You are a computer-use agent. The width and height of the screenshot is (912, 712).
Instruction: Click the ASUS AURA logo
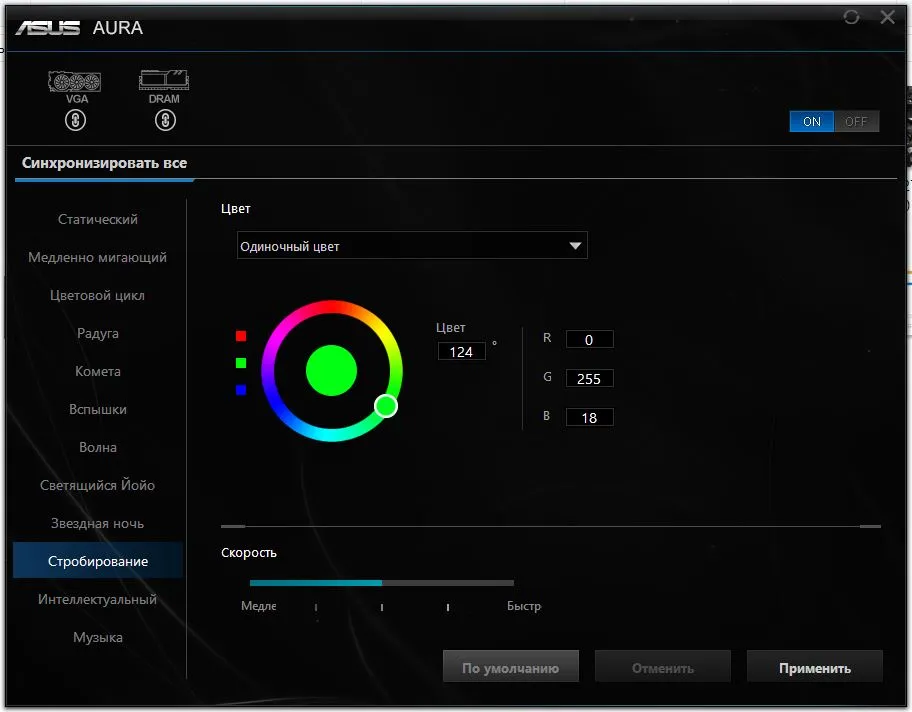pyautogui.click(x=79, y=28)
